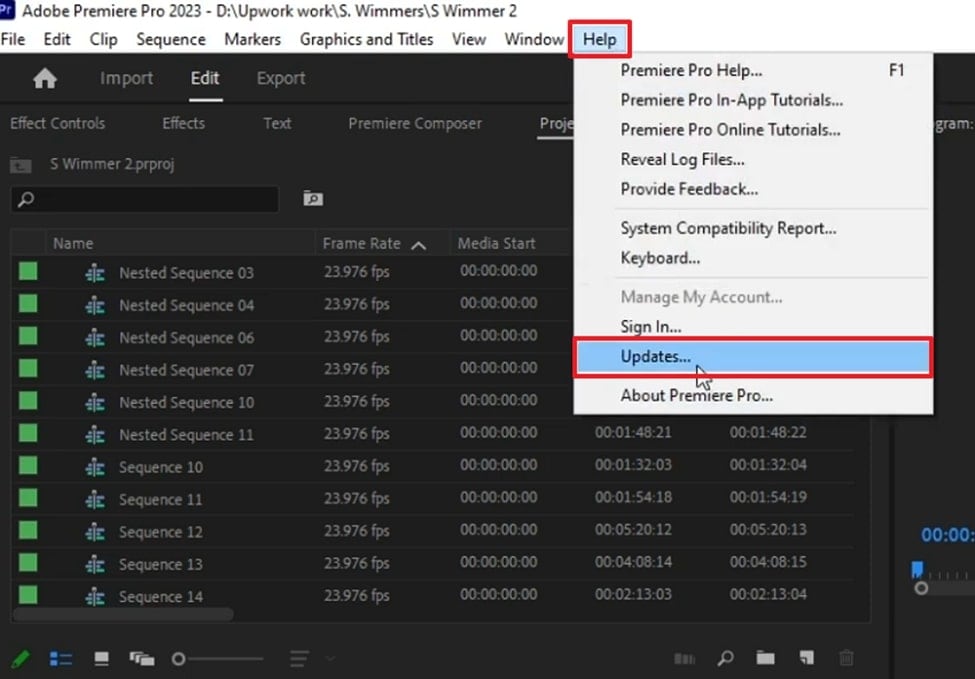
Task: Click green label swatch of Sequence 12
Action: (28, 530)
